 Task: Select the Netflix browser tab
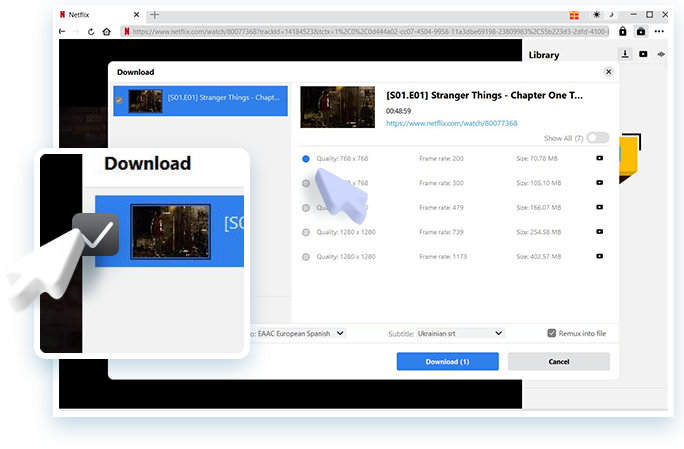click(x=99, y=15)
